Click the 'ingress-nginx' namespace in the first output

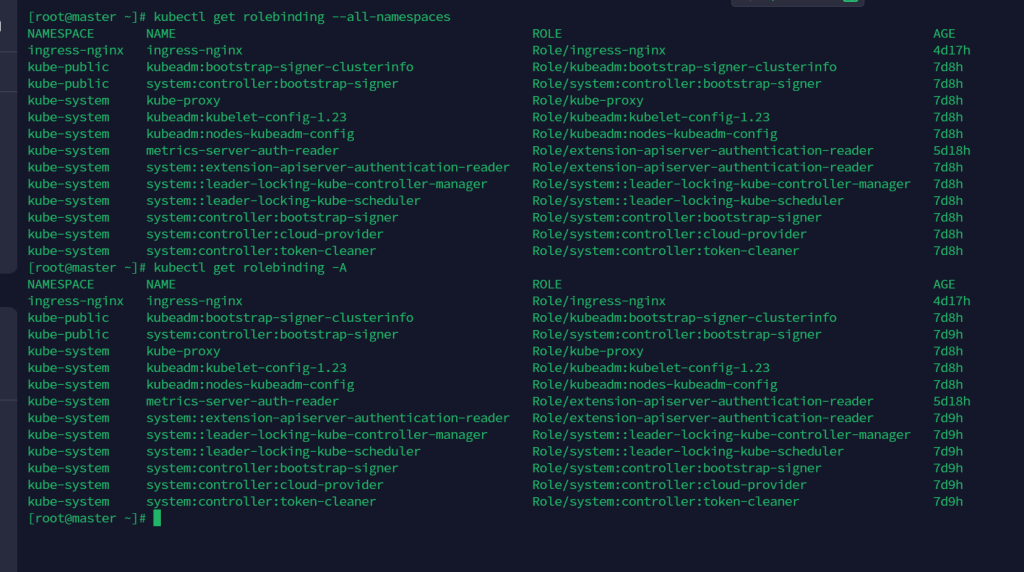pos(76,50)
